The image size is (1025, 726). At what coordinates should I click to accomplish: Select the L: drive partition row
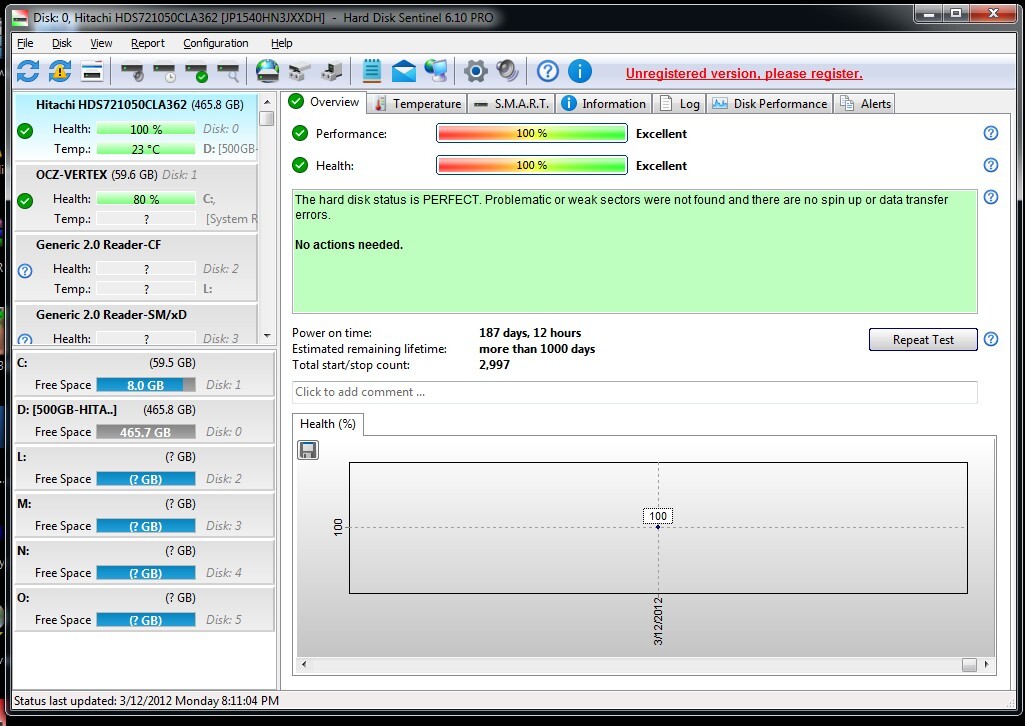tap(144, 467)
